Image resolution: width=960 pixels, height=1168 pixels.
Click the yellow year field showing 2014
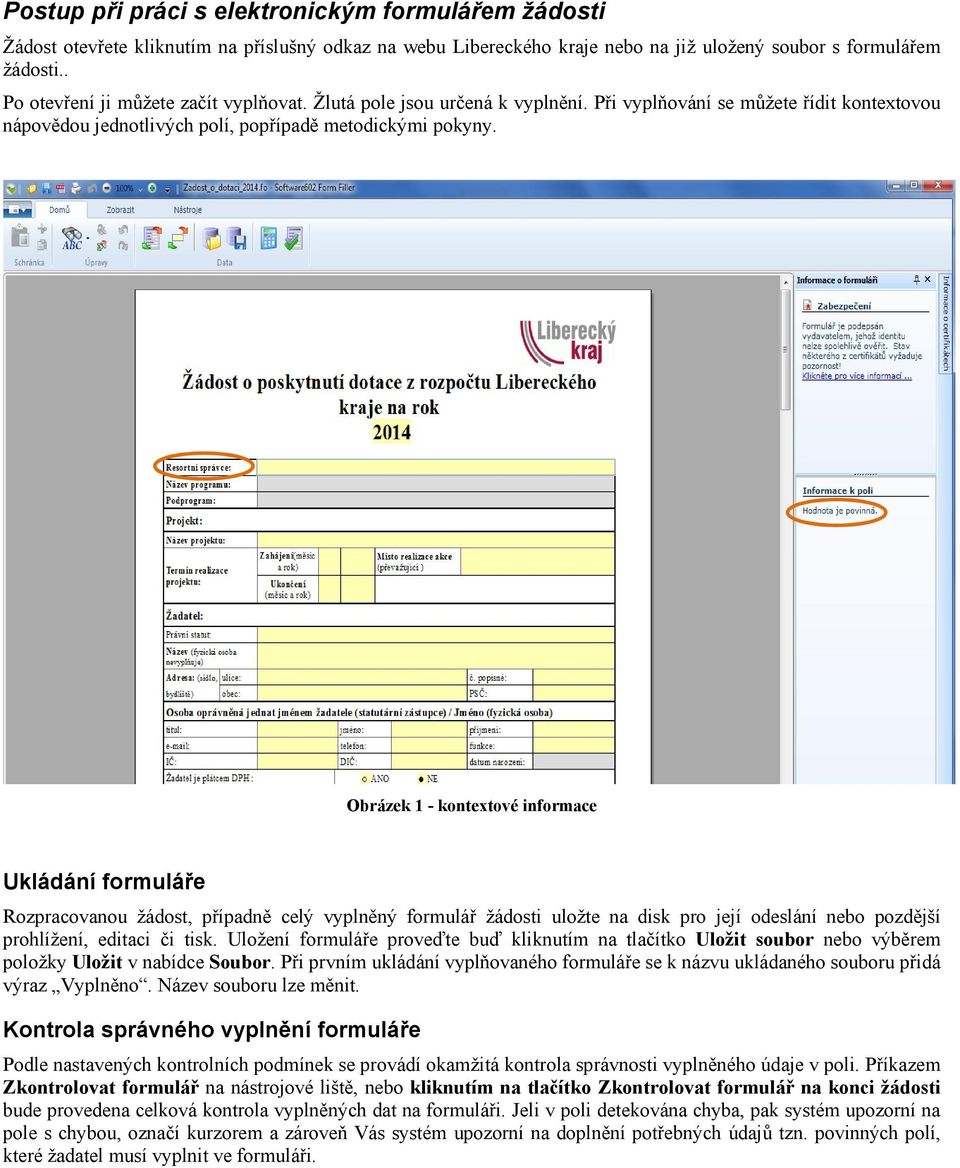coord(392,433)
